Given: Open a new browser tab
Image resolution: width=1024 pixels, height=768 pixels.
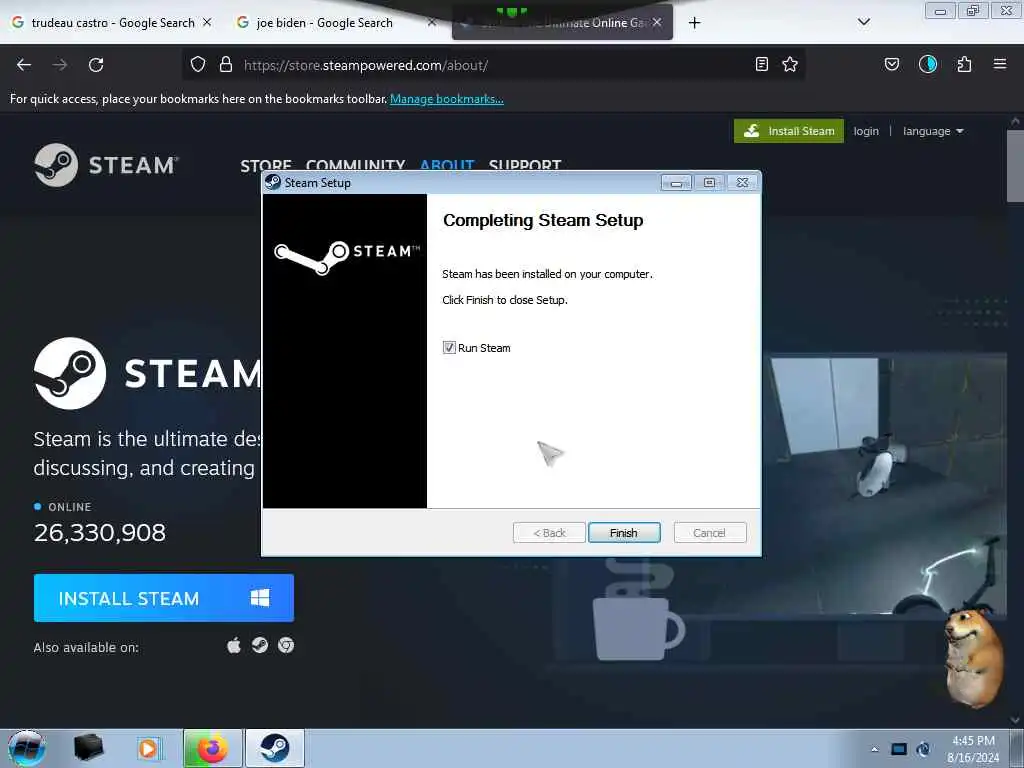Looking at the screenshot, I should point(695,23).
